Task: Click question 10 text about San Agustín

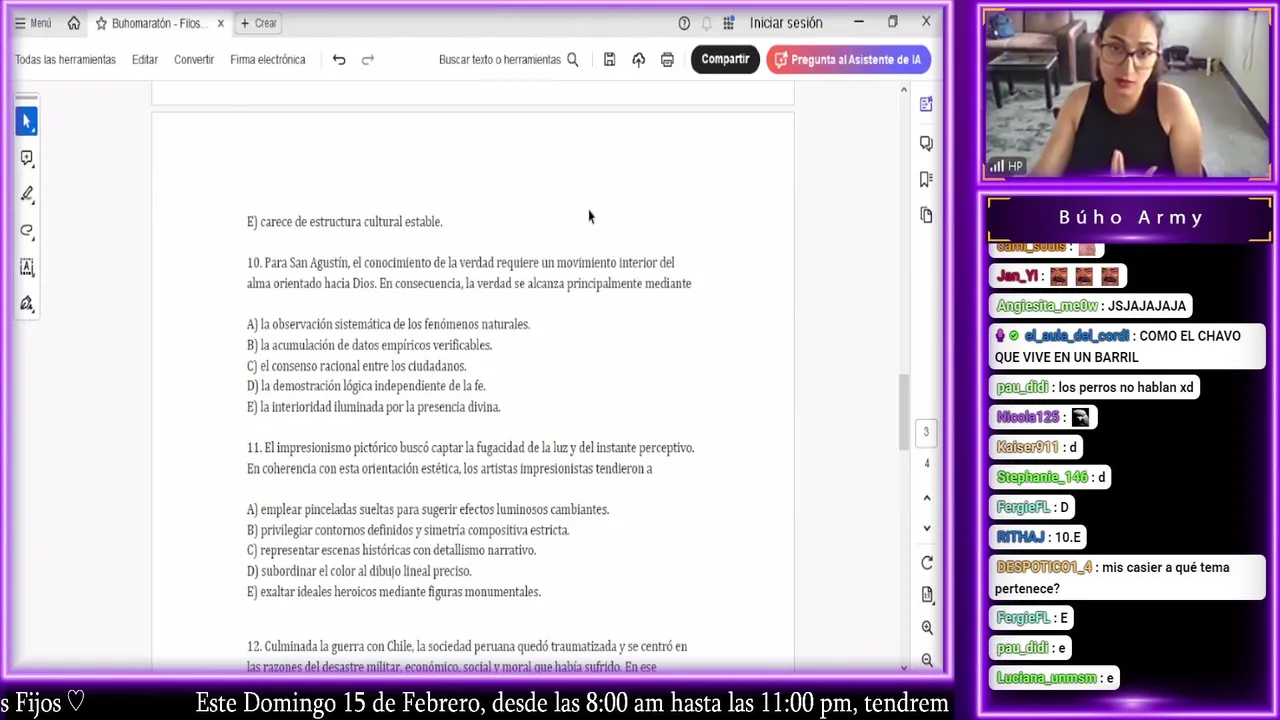Action: tap(469, 273)
